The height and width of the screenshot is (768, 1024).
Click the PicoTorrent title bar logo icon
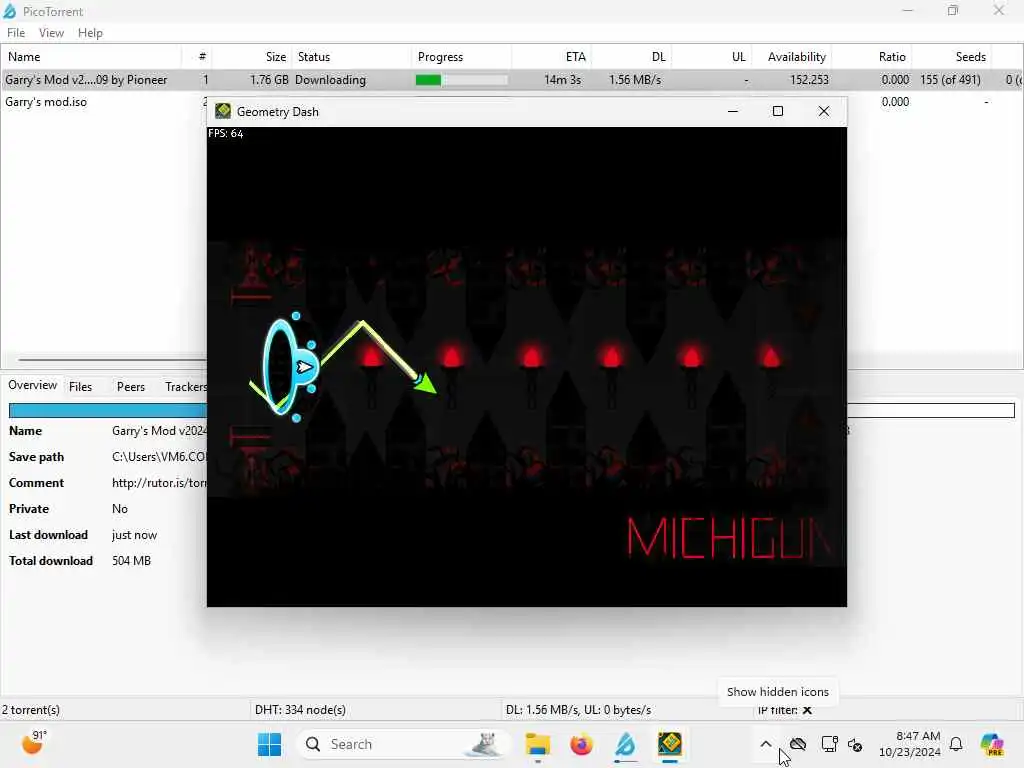[10, 11]
